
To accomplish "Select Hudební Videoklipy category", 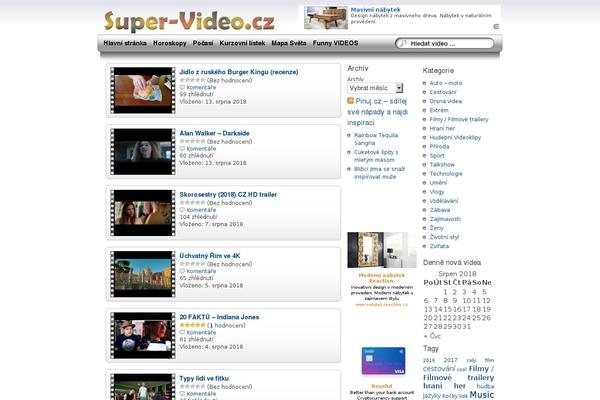I will click(455, 137).
